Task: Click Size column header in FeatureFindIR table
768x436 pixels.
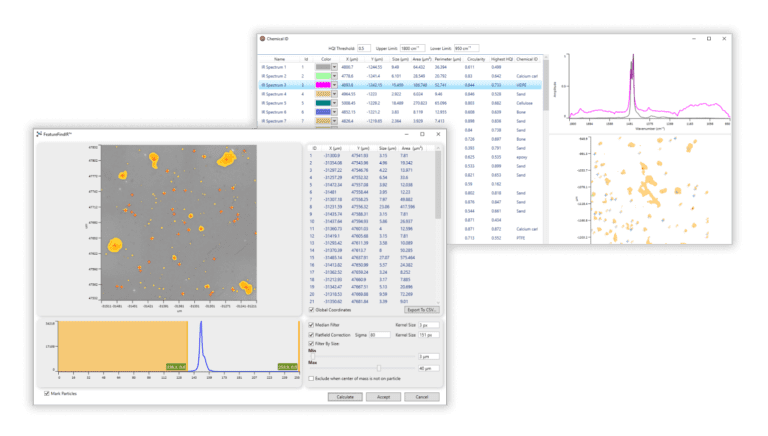Action: (x=387, y=148)
